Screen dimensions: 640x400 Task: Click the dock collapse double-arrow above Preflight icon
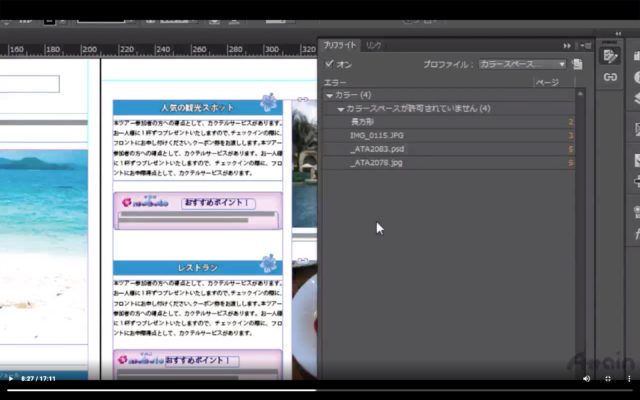[x=618, y=33]
